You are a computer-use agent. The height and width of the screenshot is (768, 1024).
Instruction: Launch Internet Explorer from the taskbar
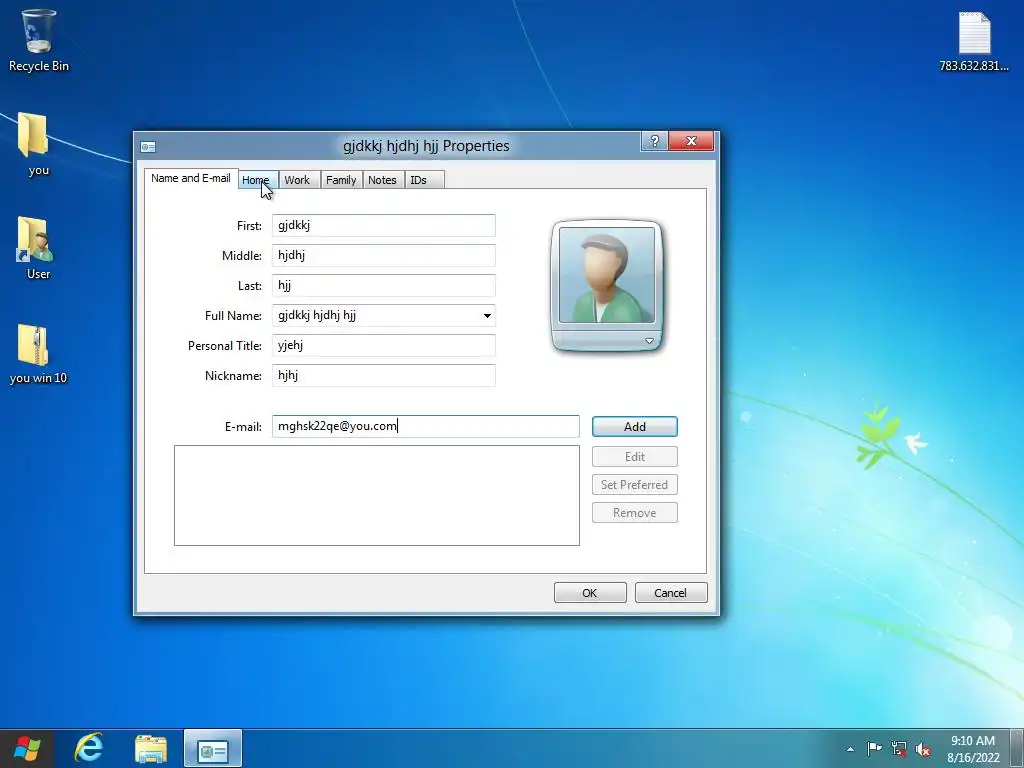click(x=89, y=748)
